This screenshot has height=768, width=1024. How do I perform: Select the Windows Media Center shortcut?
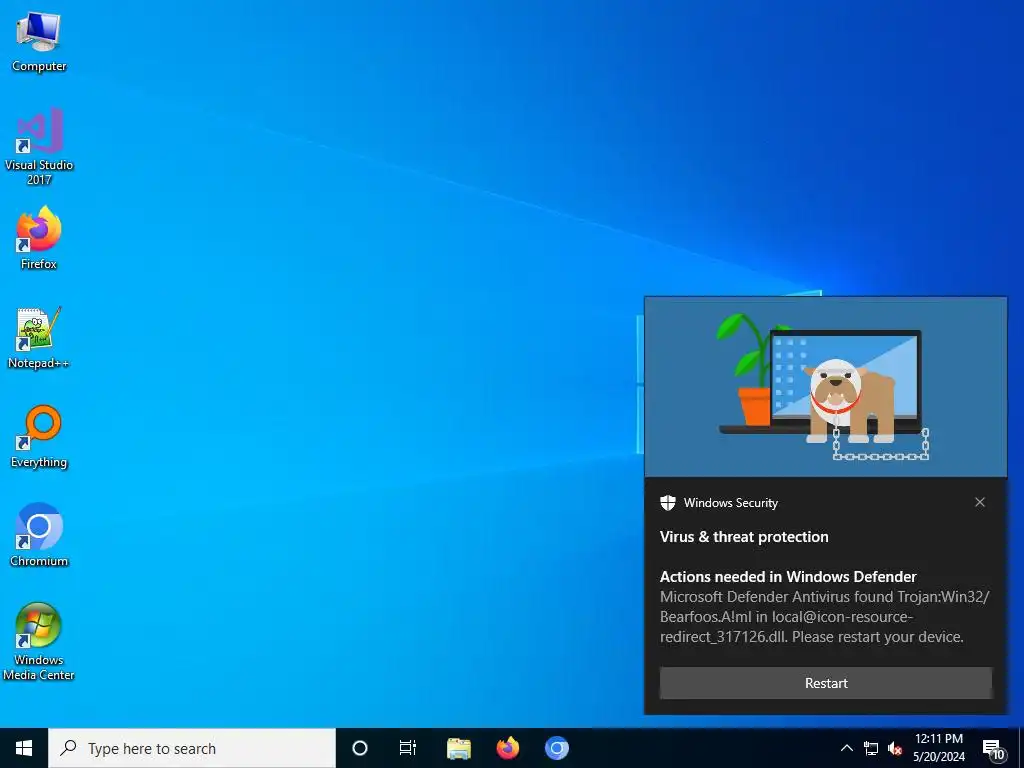tap(39, 641)
